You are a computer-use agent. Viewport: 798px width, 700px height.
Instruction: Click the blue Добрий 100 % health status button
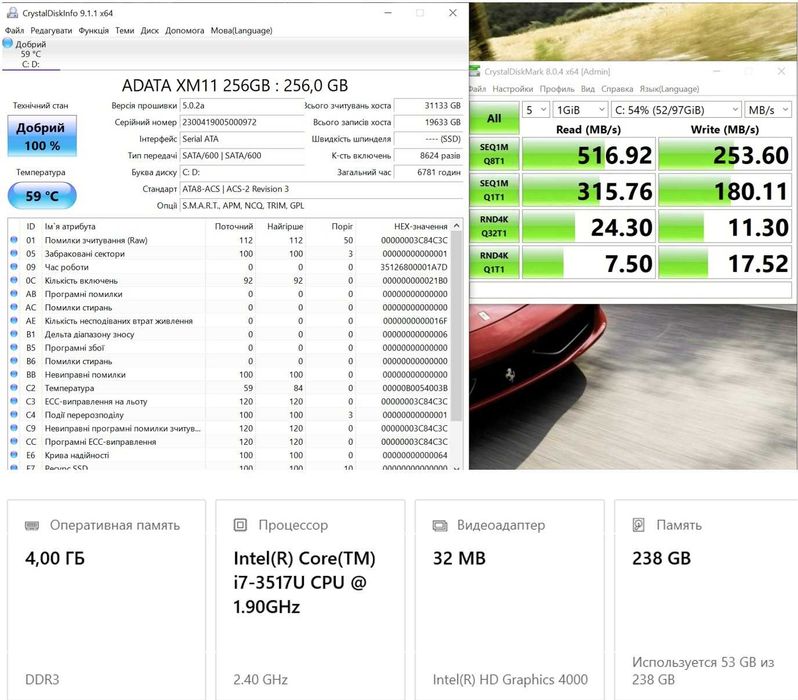point(42,136)
